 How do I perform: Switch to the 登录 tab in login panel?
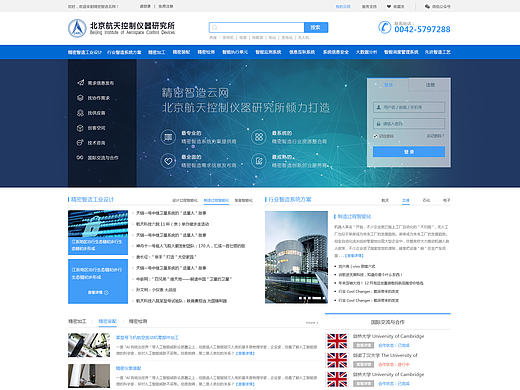point(388,85)
